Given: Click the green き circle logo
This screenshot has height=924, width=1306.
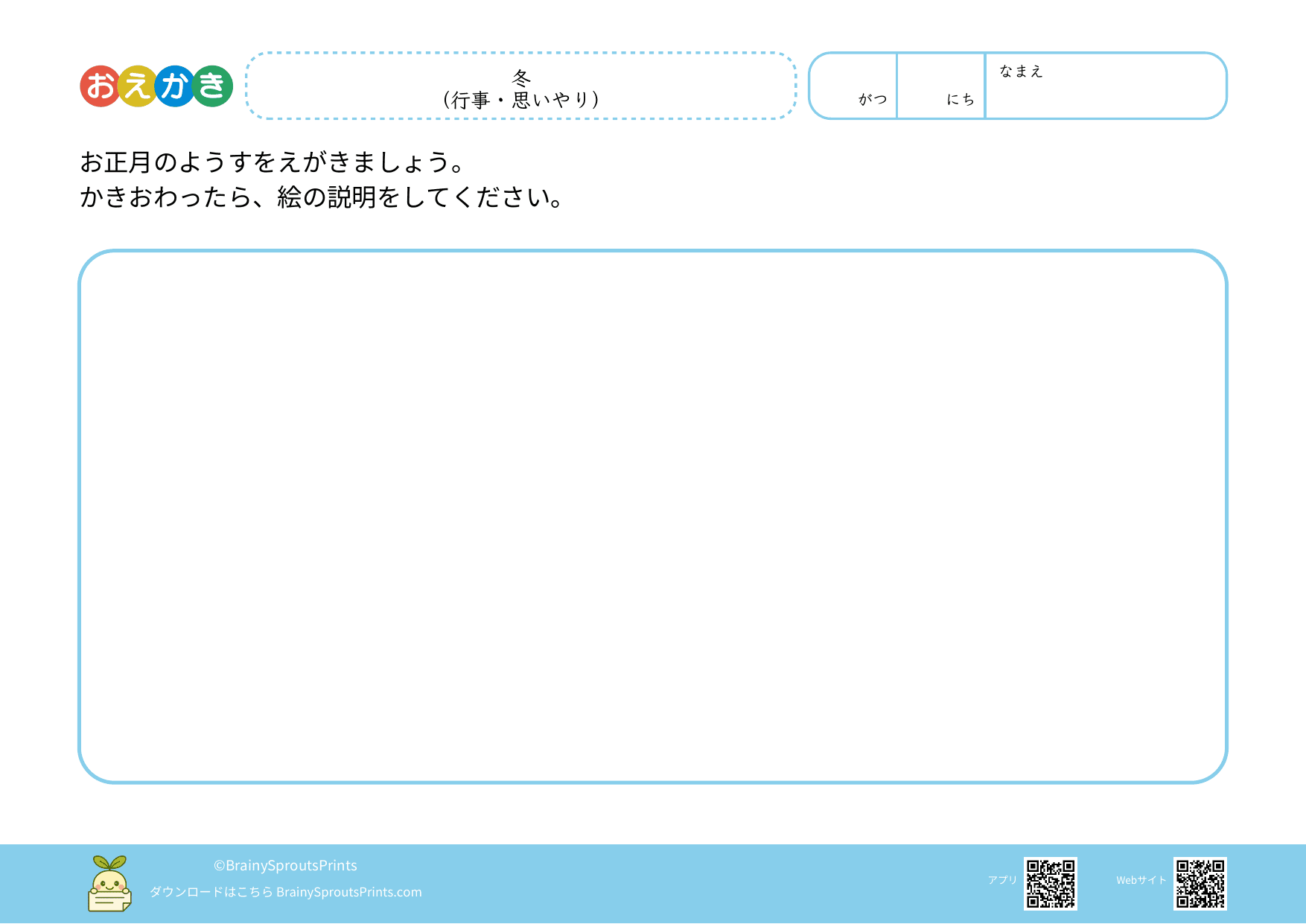Looking at the screenshot, I should (x=213, y=86).
